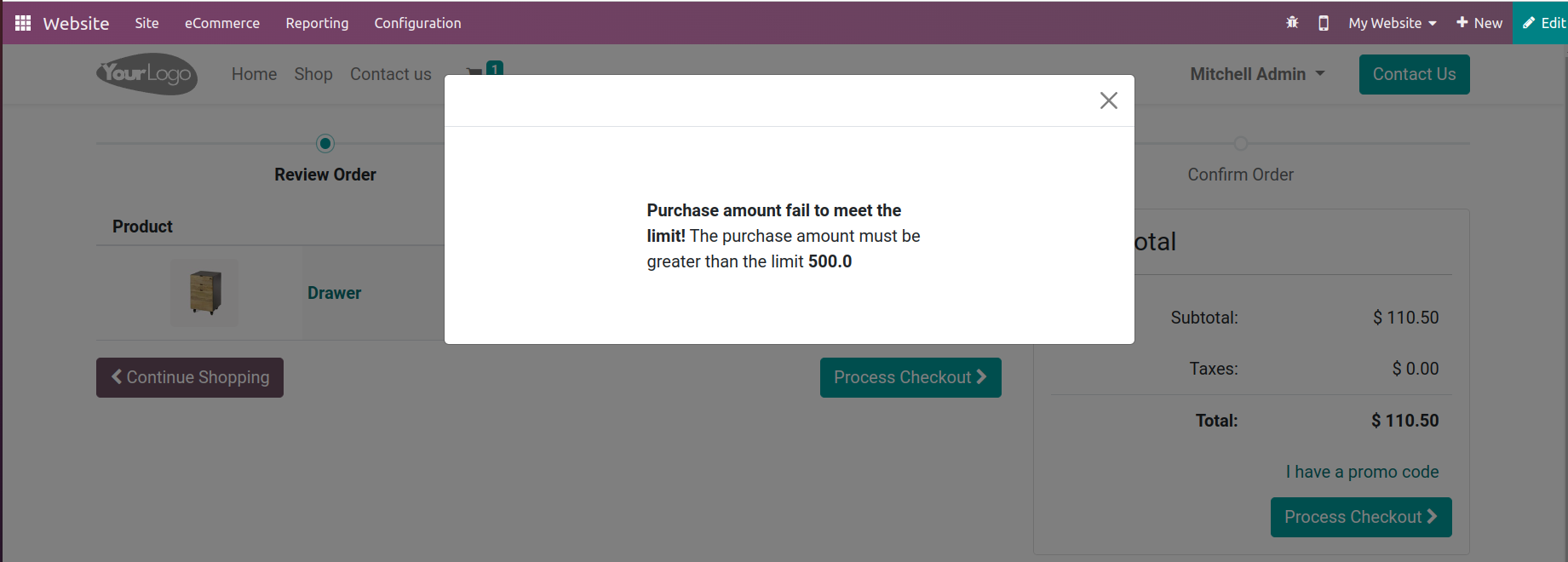This screenshot has width=1568, height=562.
Task: Expand the My Website dropdown
Action: coord(1392,23)
